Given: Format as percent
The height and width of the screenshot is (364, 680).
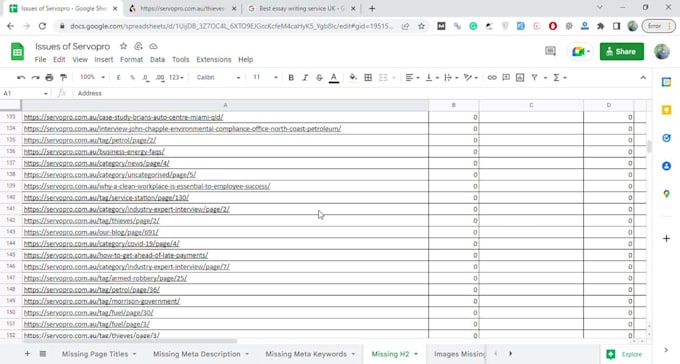Looking at the screenshot, I should click(132, 78).
